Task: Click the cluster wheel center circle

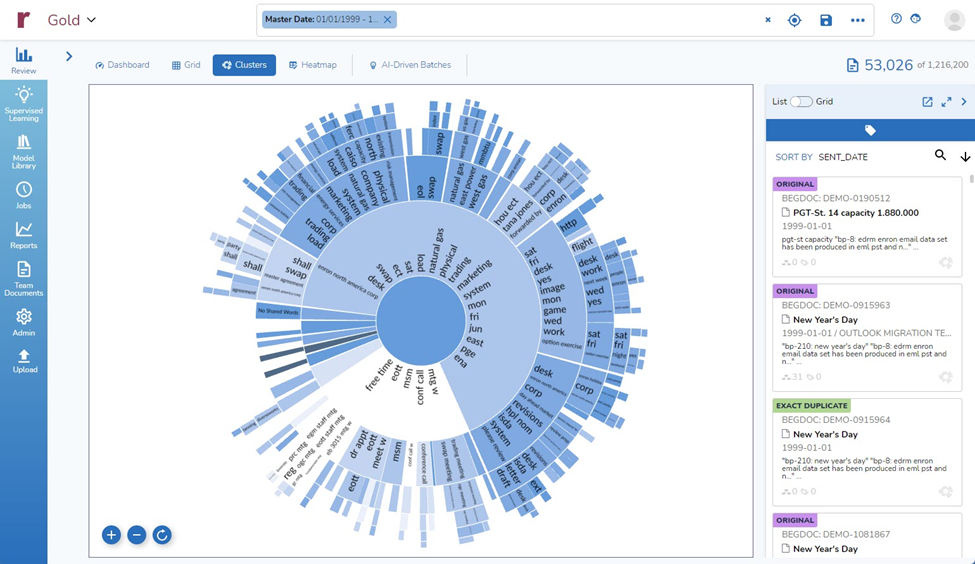Action: [421, 321]
